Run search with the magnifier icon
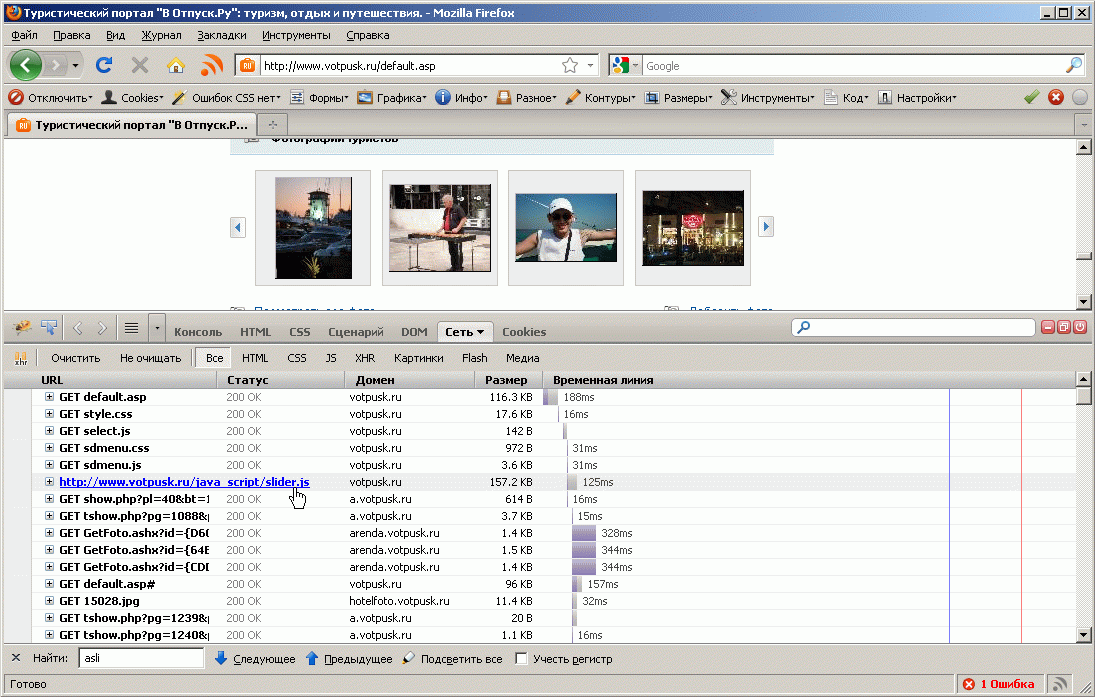Viewport: 1095px width, 697px height. click(1074, 66)
